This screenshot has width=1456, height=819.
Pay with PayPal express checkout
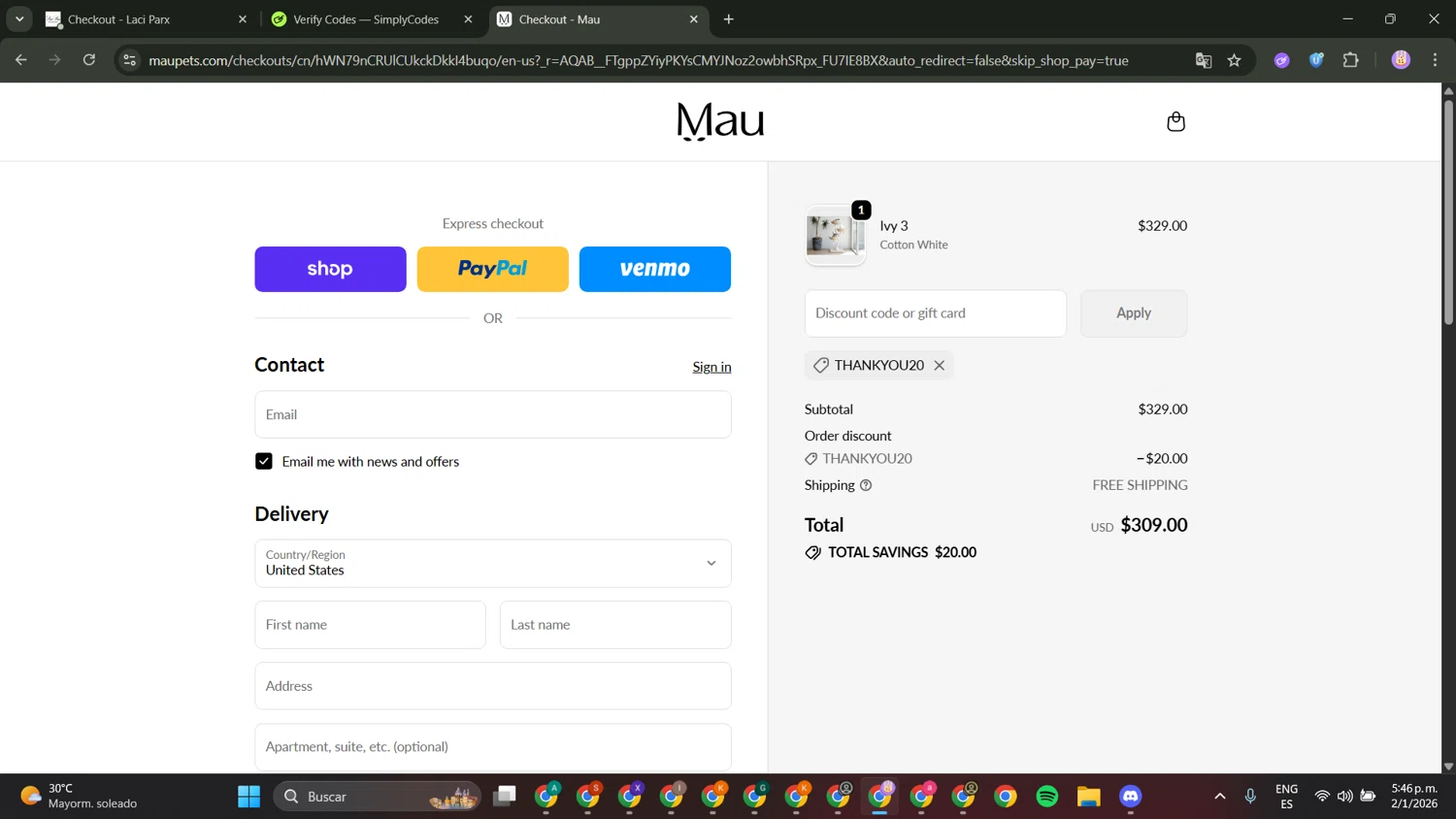point(492,269)
